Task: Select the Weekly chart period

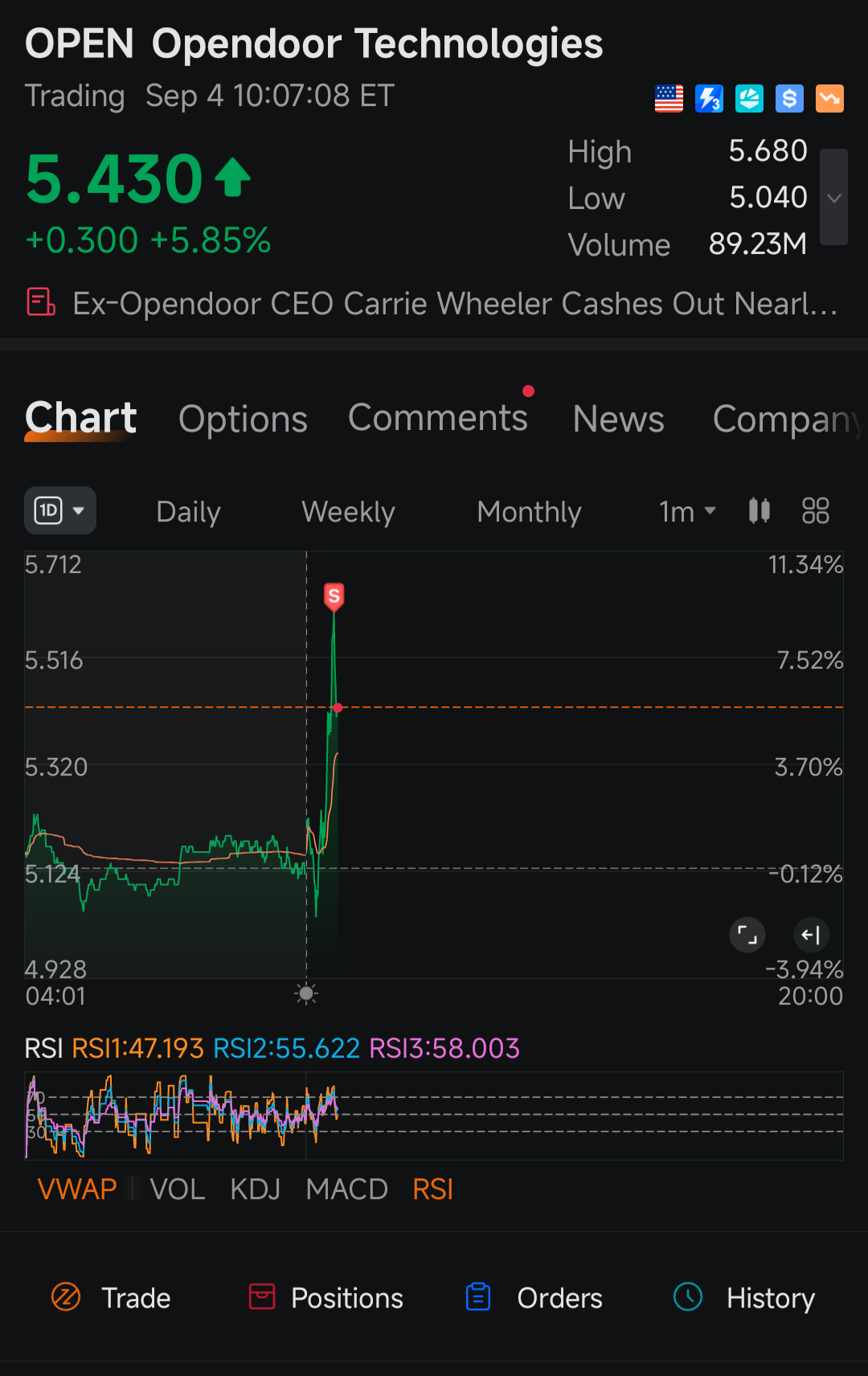Action: pyautogui.click(x=348, y=512)
